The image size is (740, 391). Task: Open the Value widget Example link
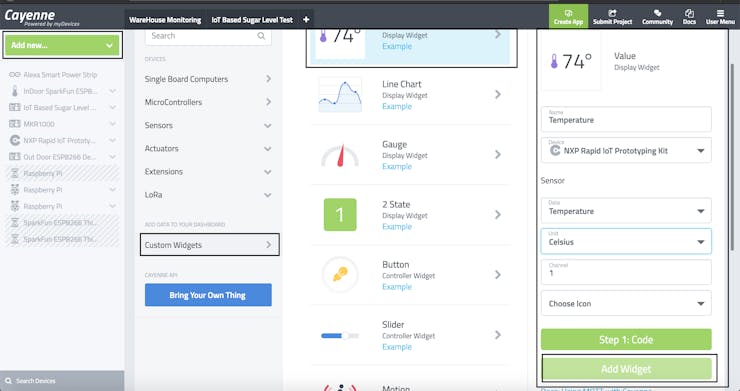(397, 46)
